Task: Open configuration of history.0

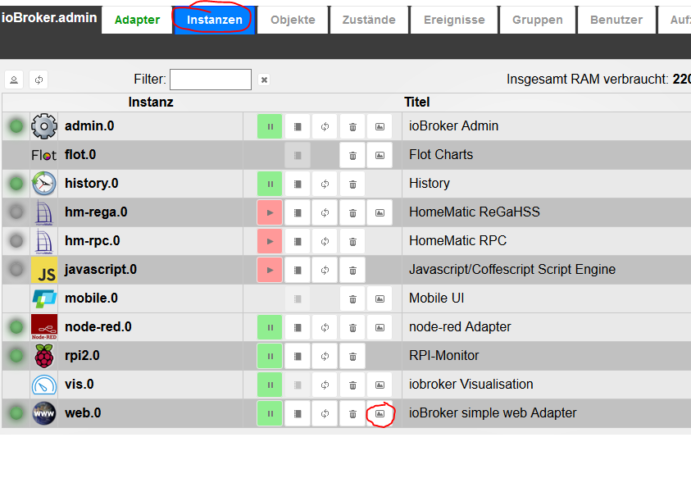Action: (297, 184)
